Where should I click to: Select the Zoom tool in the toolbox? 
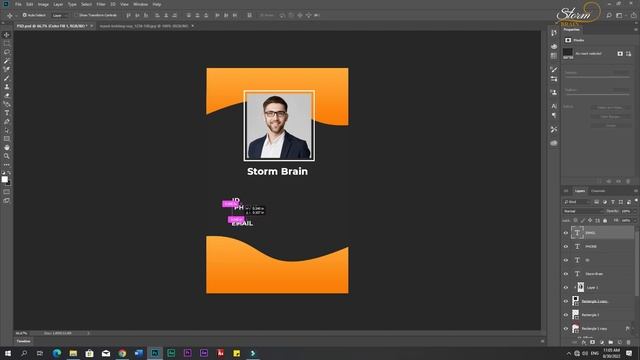7,156
